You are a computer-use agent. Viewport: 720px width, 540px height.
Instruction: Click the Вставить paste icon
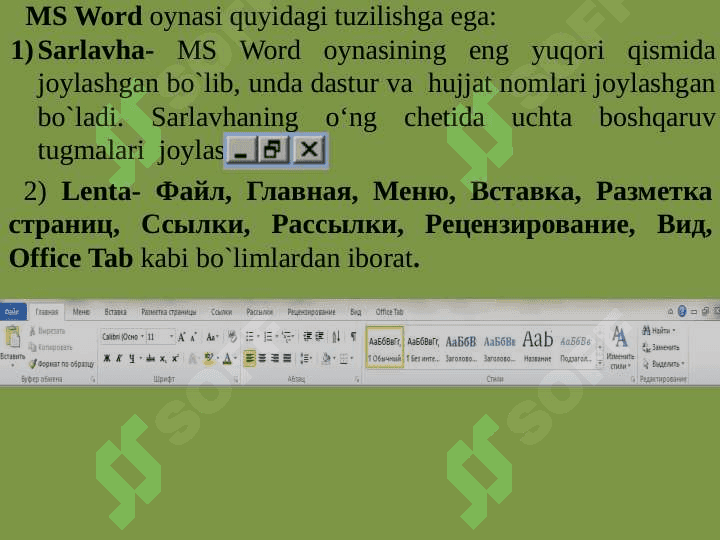point(13,338)
